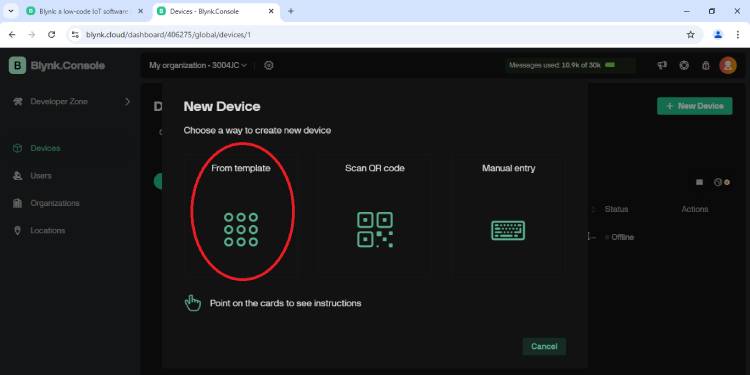
Task: Open the user profile avatar
Action: (x=728, y=65)
